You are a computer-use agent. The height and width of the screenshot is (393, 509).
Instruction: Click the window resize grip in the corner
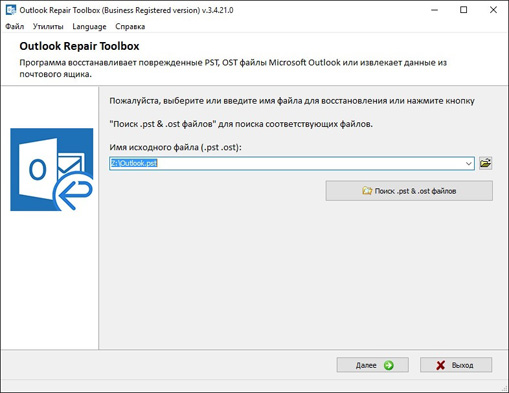tap(504, 388)
